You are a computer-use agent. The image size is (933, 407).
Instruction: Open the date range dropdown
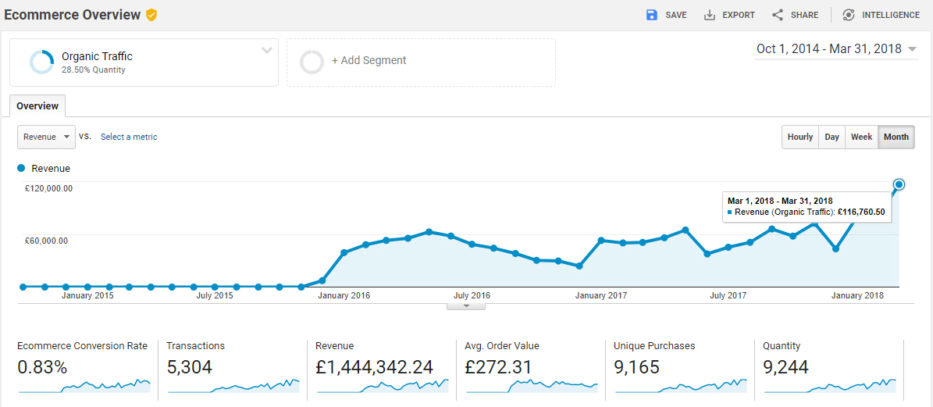point(911,49)
